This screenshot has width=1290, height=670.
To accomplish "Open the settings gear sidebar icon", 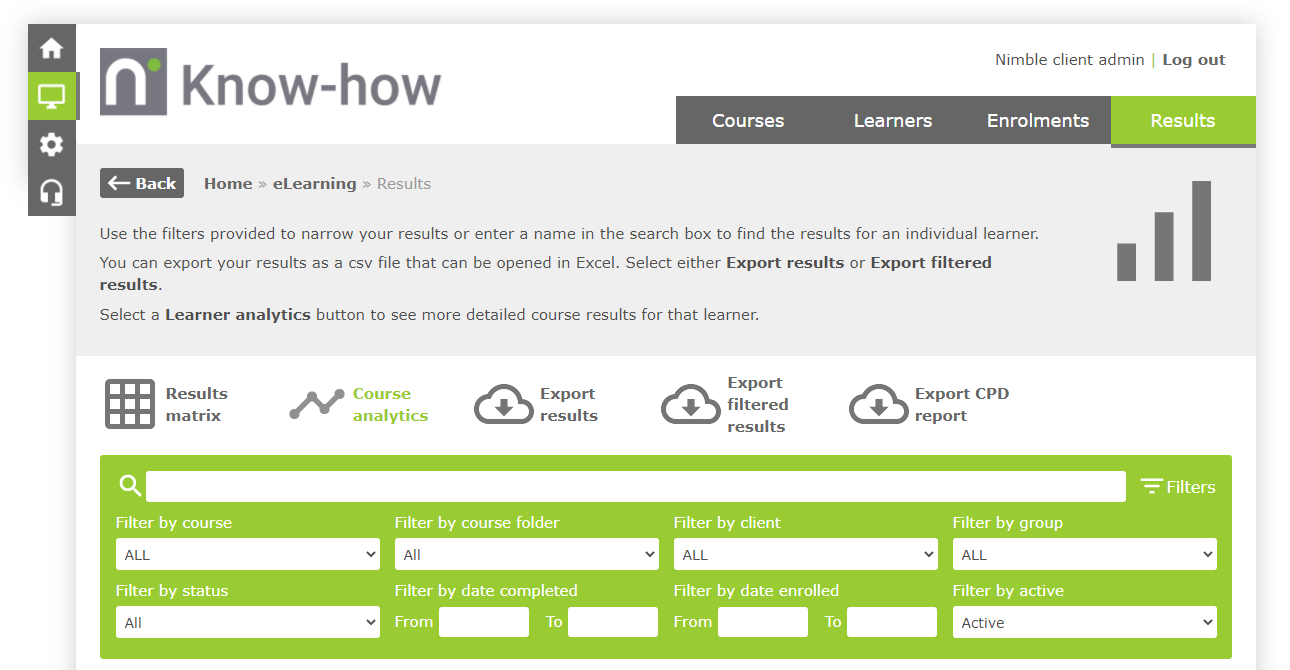I will (x=51, y=144).
